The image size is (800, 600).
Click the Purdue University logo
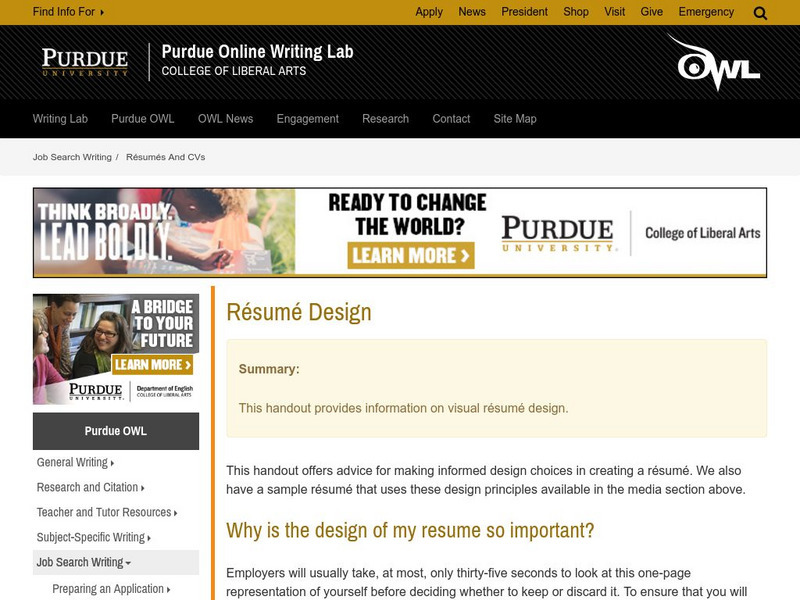[85, 62]
